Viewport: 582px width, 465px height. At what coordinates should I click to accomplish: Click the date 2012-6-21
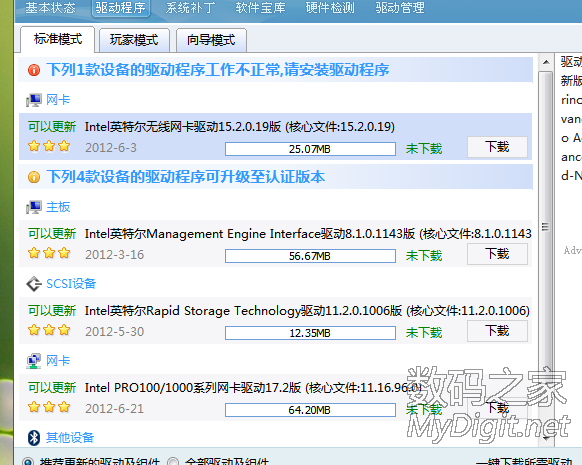(x=115, y=409)
